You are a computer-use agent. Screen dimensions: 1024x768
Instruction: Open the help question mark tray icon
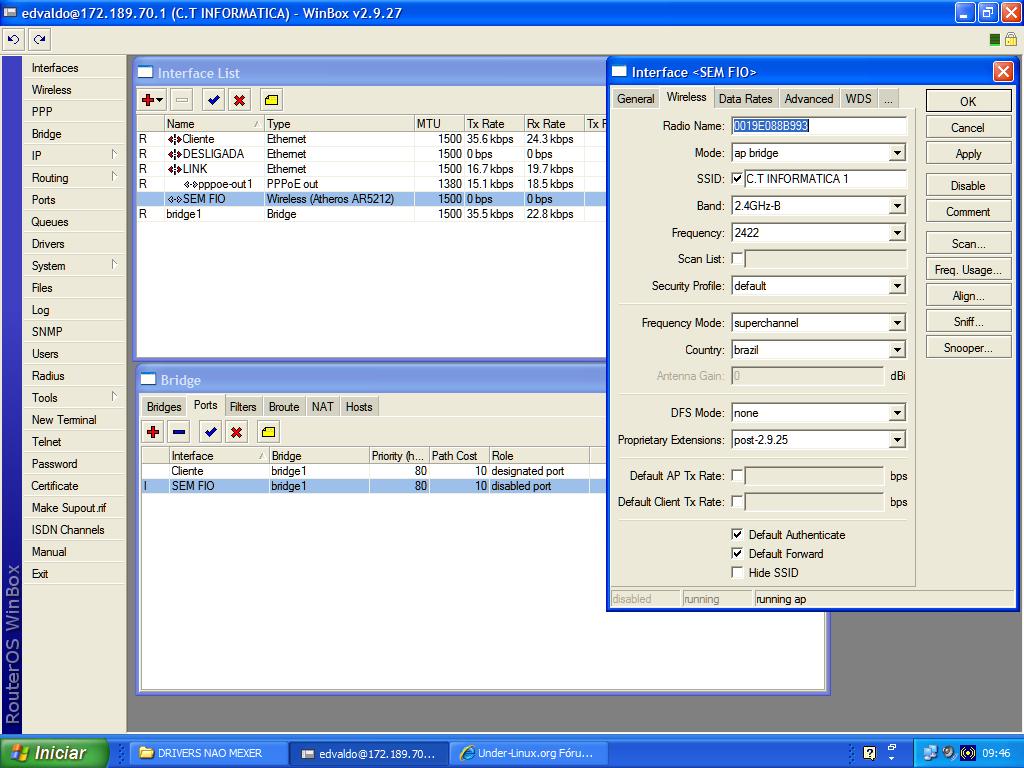[869, 753]
